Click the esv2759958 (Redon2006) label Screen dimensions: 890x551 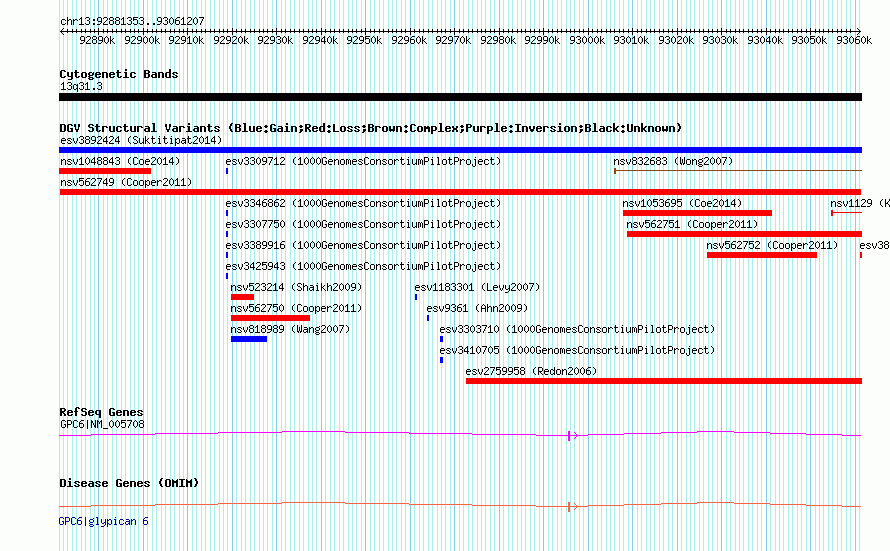click(531, 371)
